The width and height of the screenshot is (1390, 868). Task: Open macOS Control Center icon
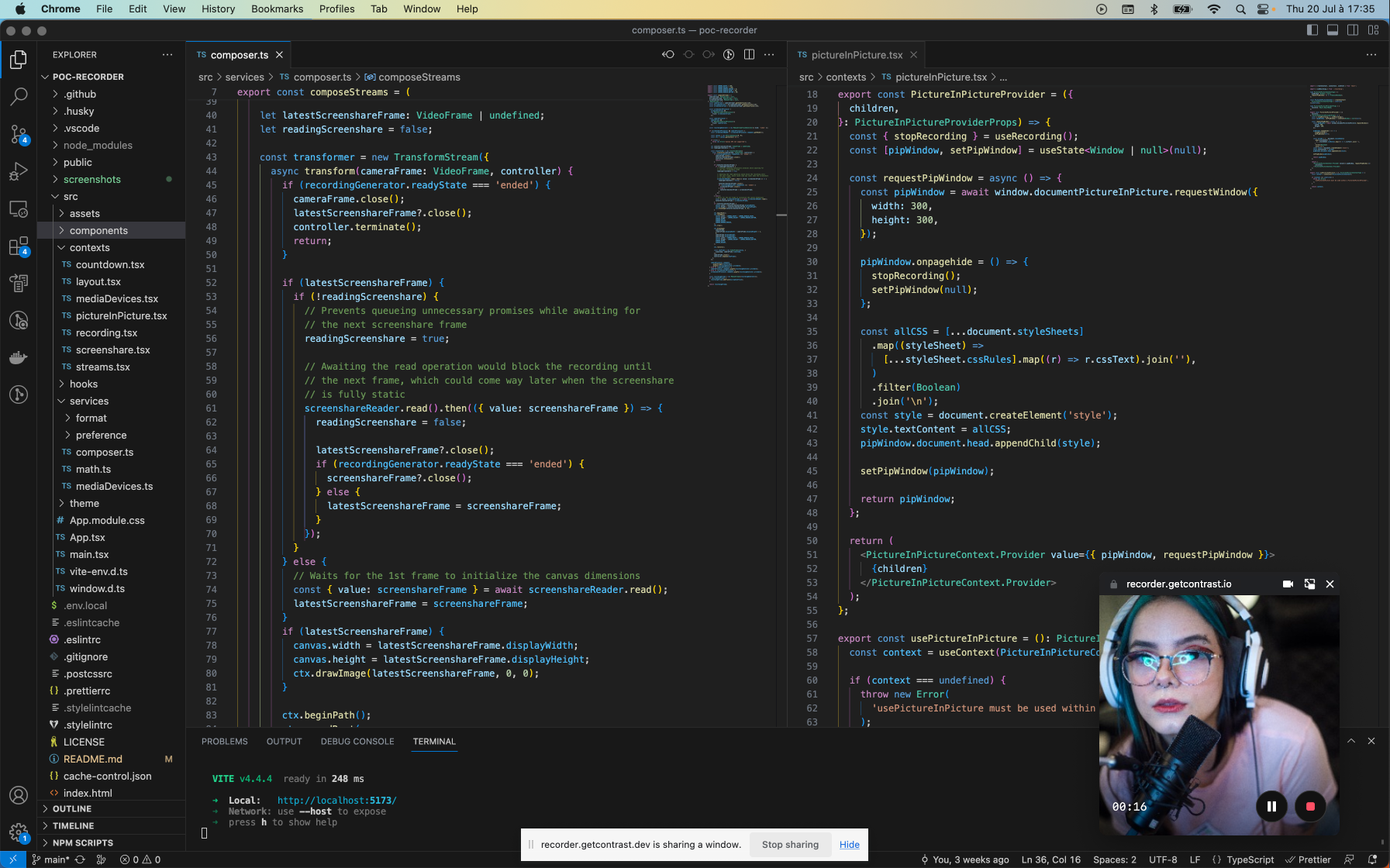coord(1263,9)
